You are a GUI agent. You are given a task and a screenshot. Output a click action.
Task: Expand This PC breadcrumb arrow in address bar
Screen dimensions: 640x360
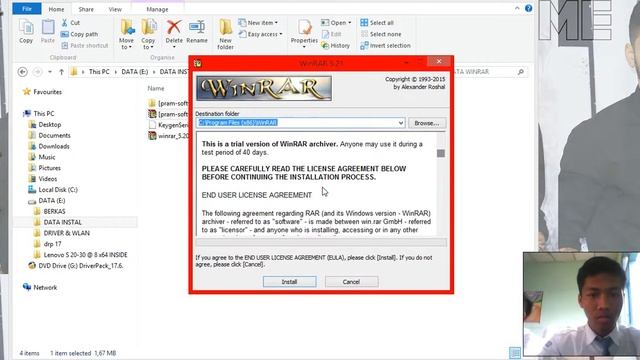tap(116, 72)
